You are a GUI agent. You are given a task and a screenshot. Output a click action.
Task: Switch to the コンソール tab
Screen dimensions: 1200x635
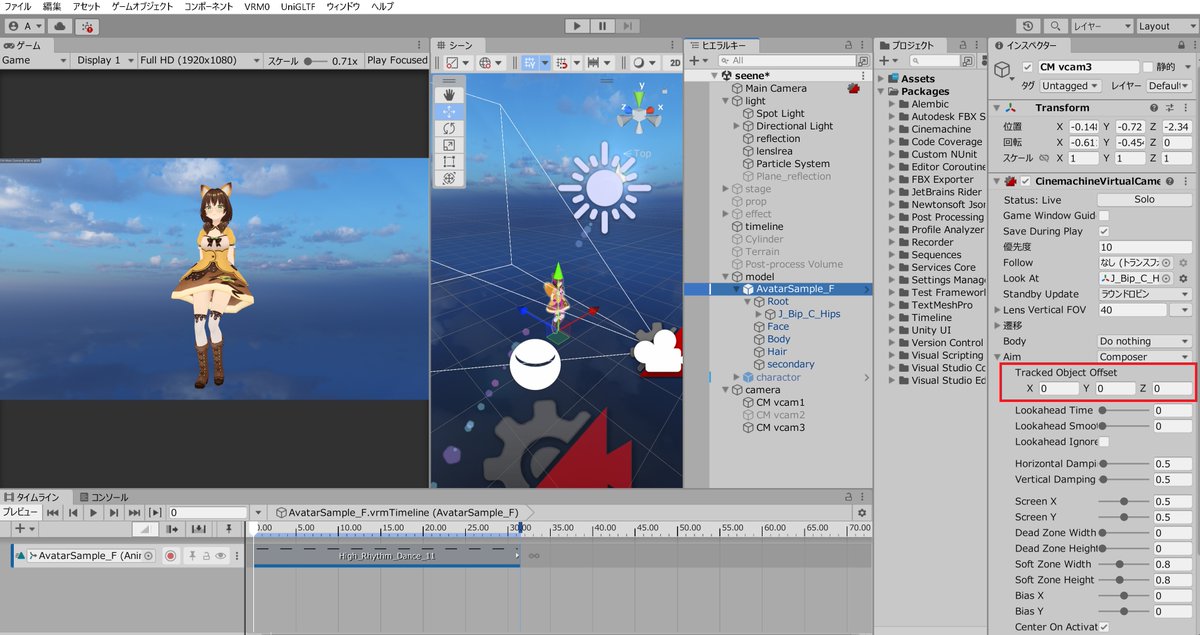coord(103,497)
